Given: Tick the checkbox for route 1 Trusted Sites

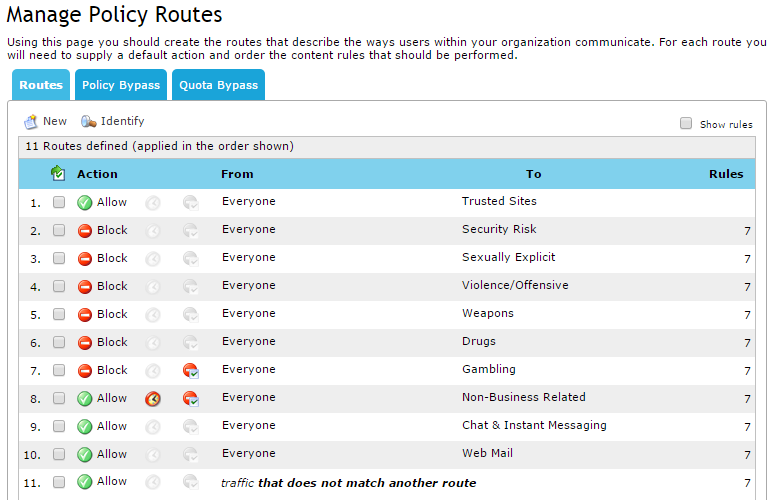Looking at the screenshot, I should 59,202.
